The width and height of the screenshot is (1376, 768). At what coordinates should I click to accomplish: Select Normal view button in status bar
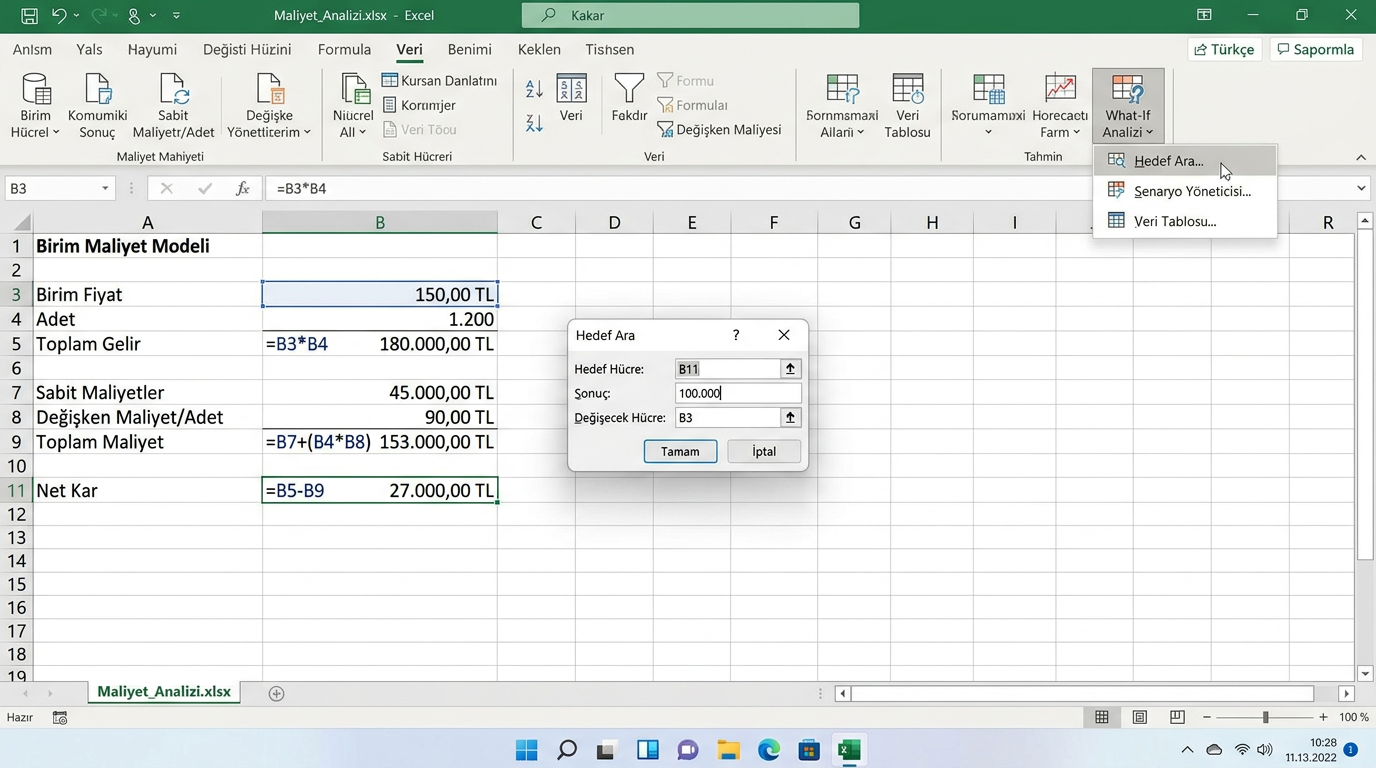coord(1102,717)
